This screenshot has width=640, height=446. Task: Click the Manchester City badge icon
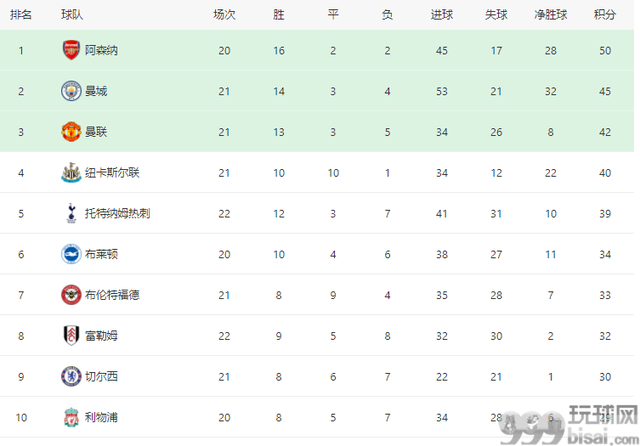pos(71,91)
